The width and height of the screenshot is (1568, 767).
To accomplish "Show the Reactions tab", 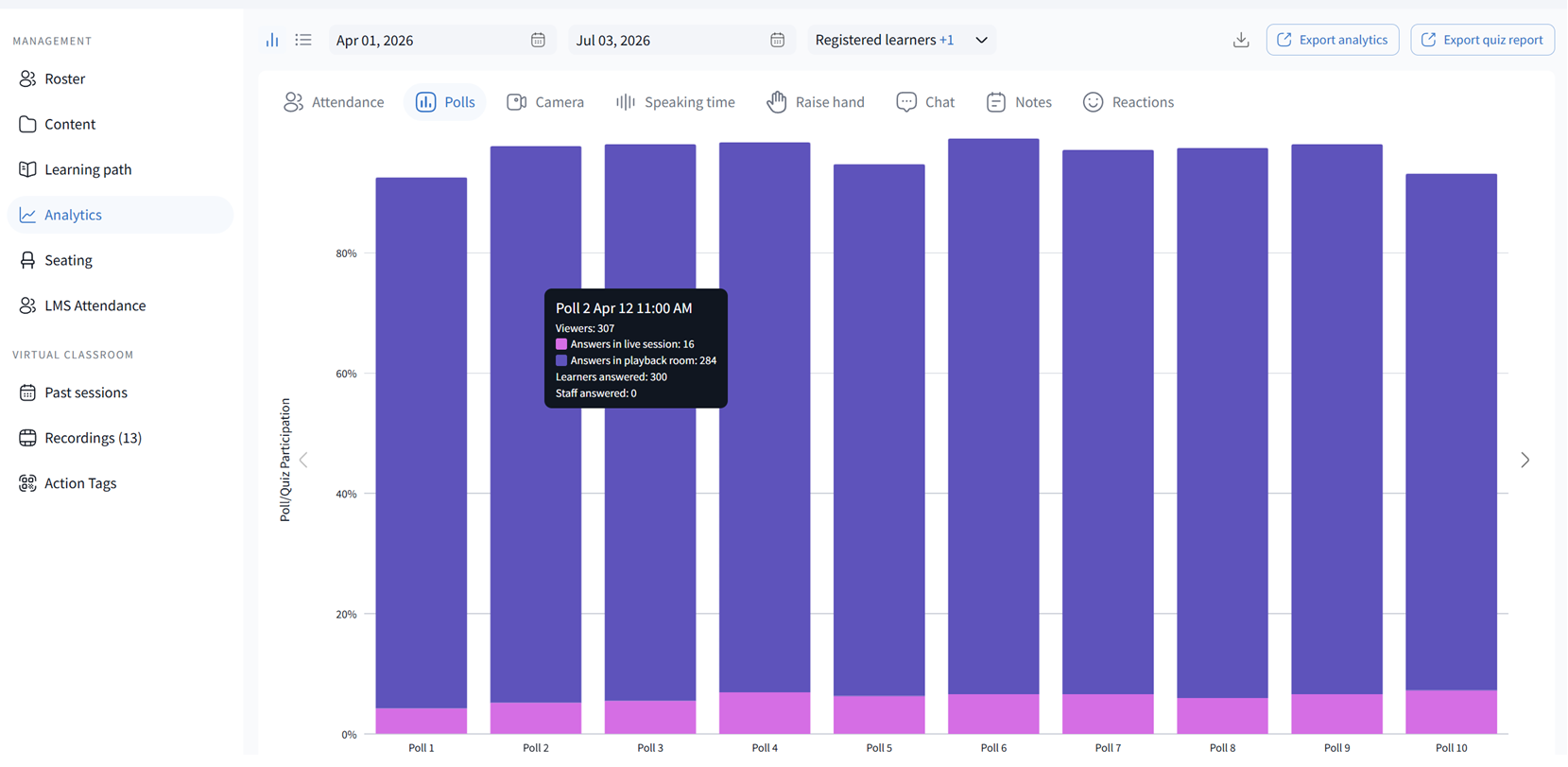I will [1129, 102].
